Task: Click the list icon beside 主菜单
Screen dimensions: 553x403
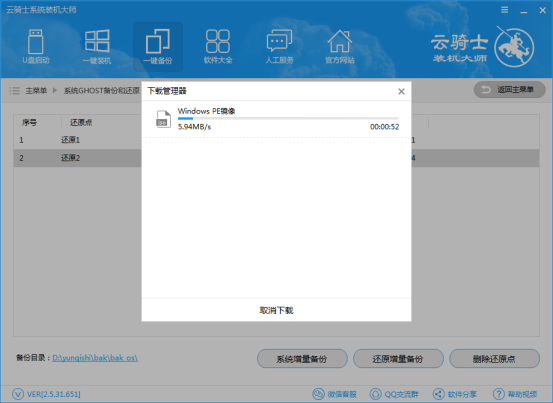Action: click(x=14, y=91)
